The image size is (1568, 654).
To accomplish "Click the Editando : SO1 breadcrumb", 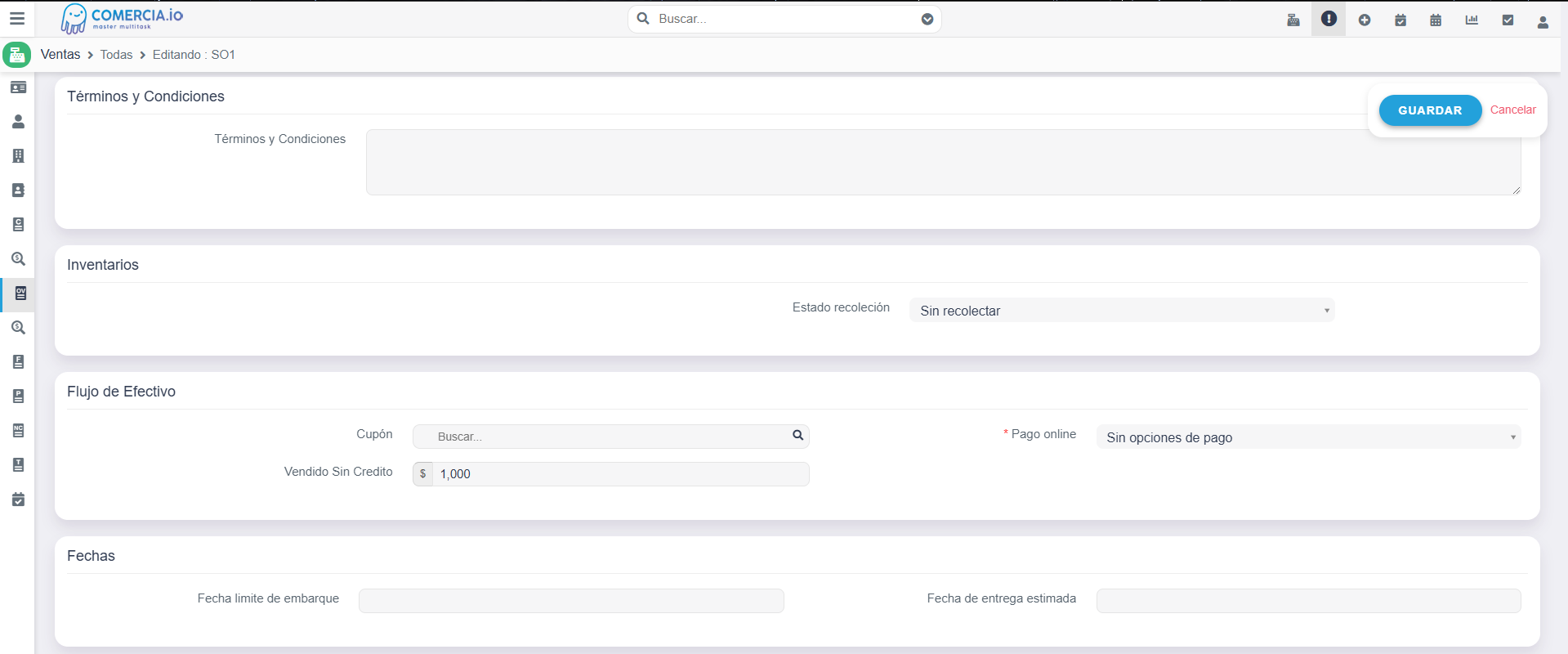I will (x=194, y=55).
